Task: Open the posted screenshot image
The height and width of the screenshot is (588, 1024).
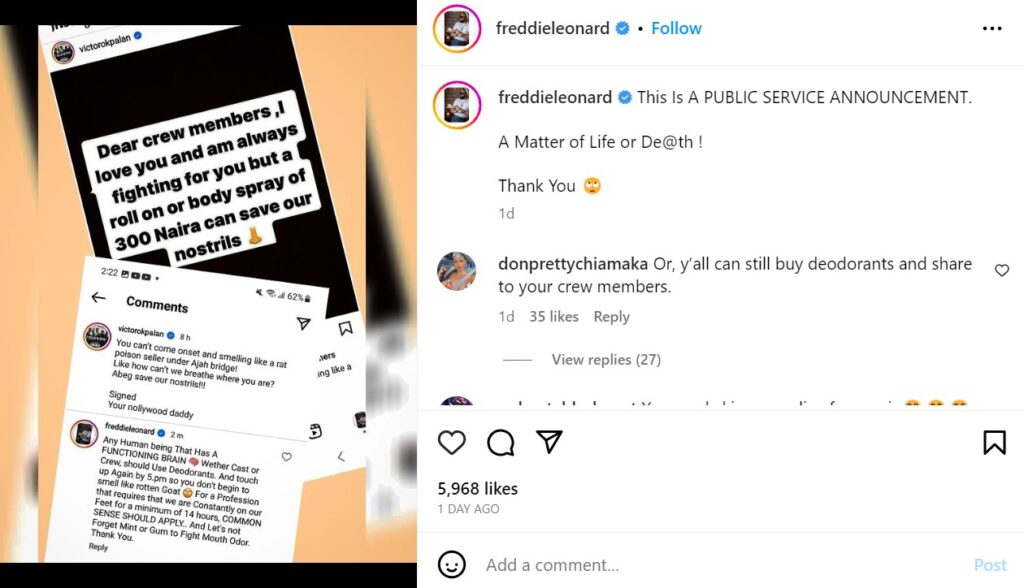Action: tap(208, 294)
